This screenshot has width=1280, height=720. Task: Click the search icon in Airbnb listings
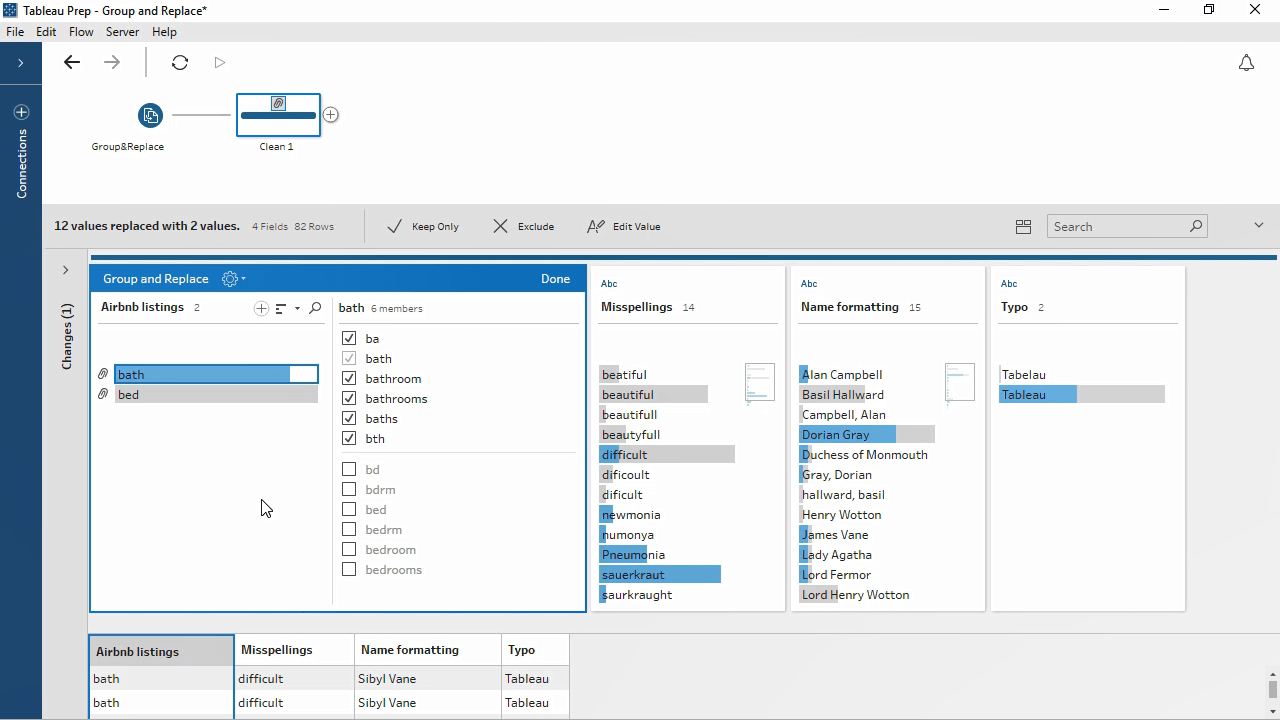pos(315,308)
